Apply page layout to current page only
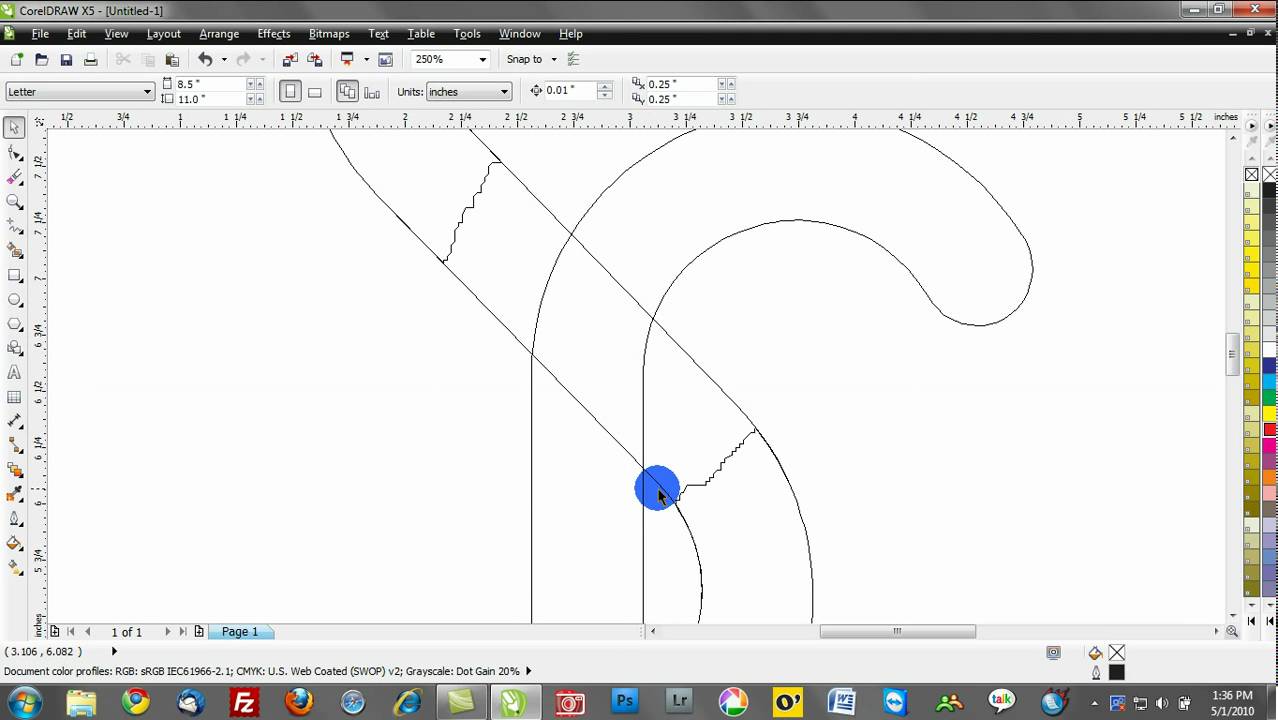Screen dimensions: 1278x720 point(372,92)
